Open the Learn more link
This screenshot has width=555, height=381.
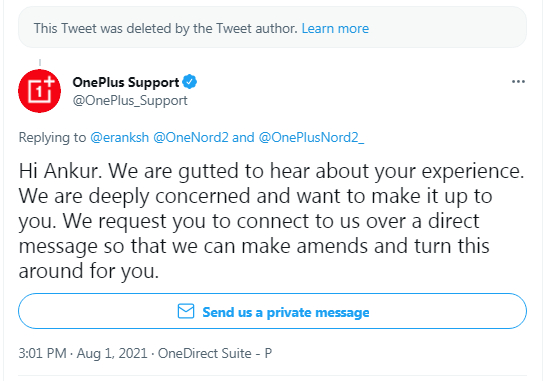[x=335, y=28]
